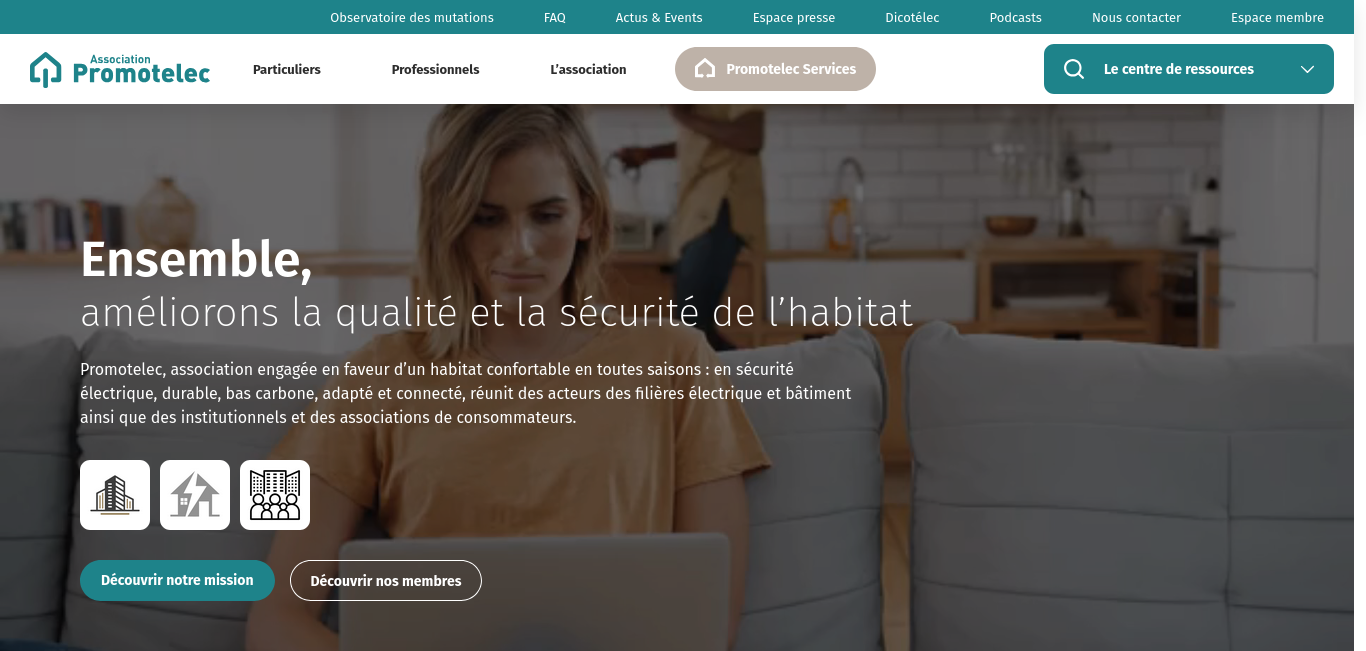Open Espace membre link

pyautogui.click(x=1277, y=17)
